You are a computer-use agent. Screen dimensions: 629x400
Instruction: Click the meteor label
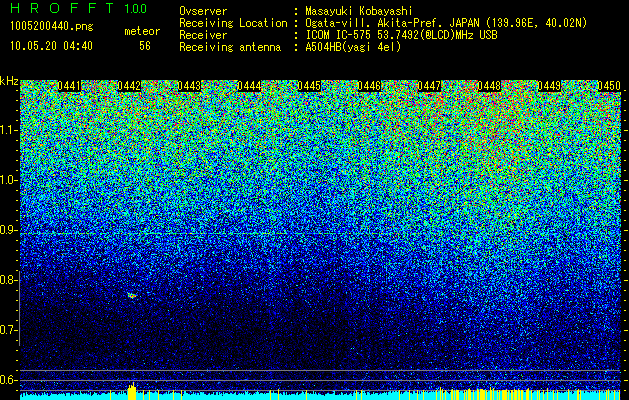pyautogui.click(x=142, y=31)
